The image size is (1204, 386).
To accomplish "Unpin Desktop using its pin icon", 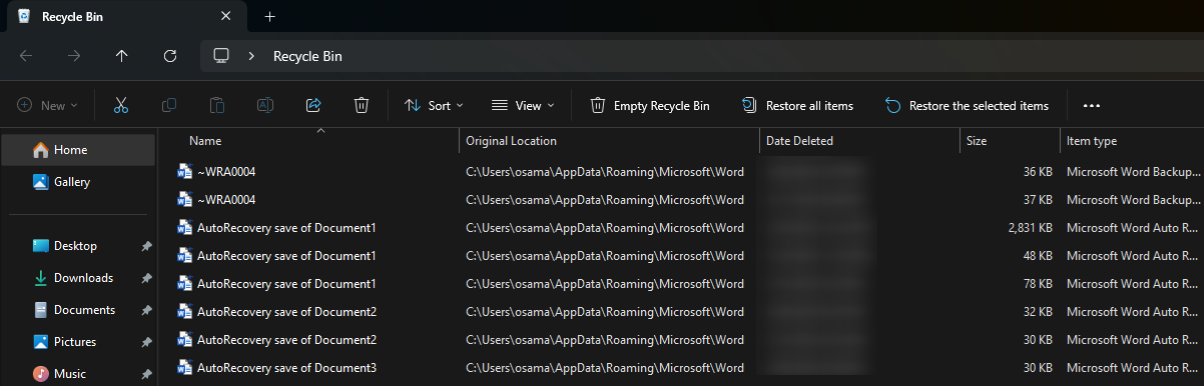I will click(146, 246).
